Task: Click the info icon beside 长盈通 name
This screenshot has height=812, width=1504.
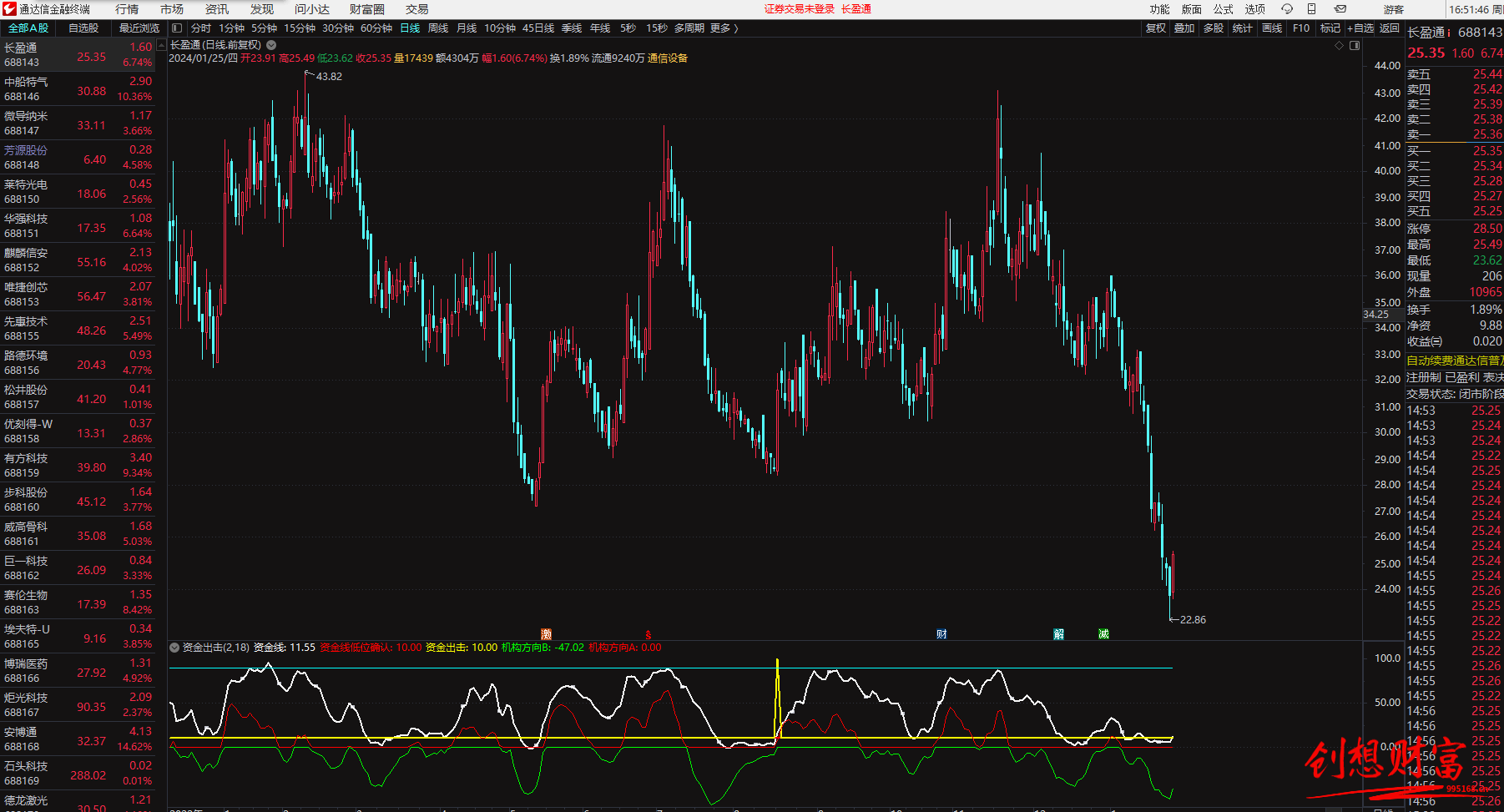Action: pos(1449,32)
